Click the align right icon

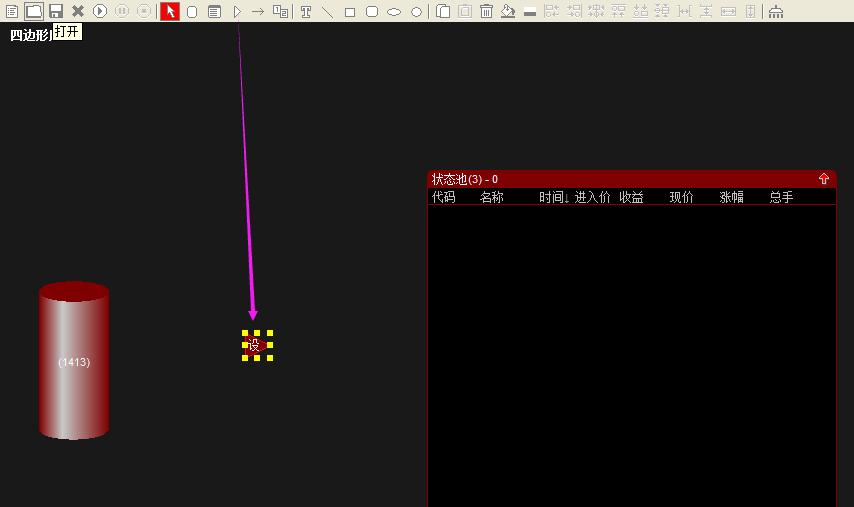pyautogui.click(x=574, y=11)
